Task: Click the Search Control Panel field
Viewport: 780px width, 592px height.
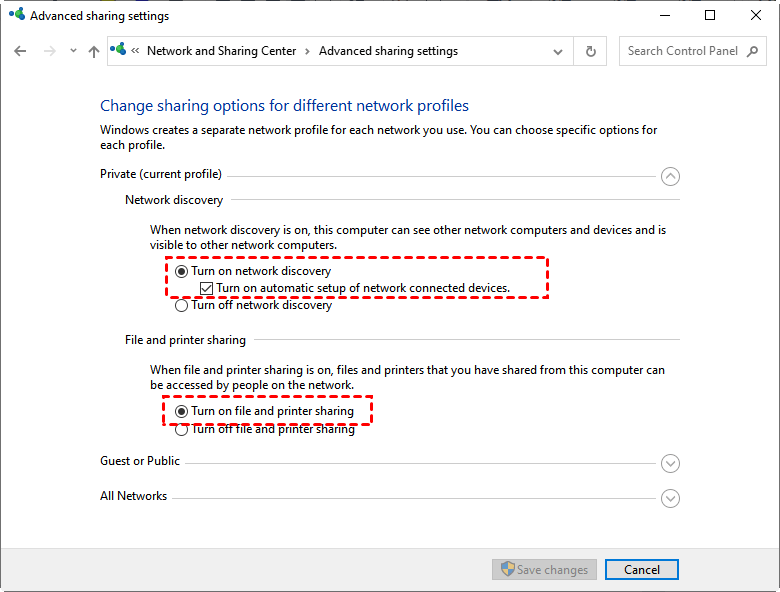Action: (x=682, y=51)
